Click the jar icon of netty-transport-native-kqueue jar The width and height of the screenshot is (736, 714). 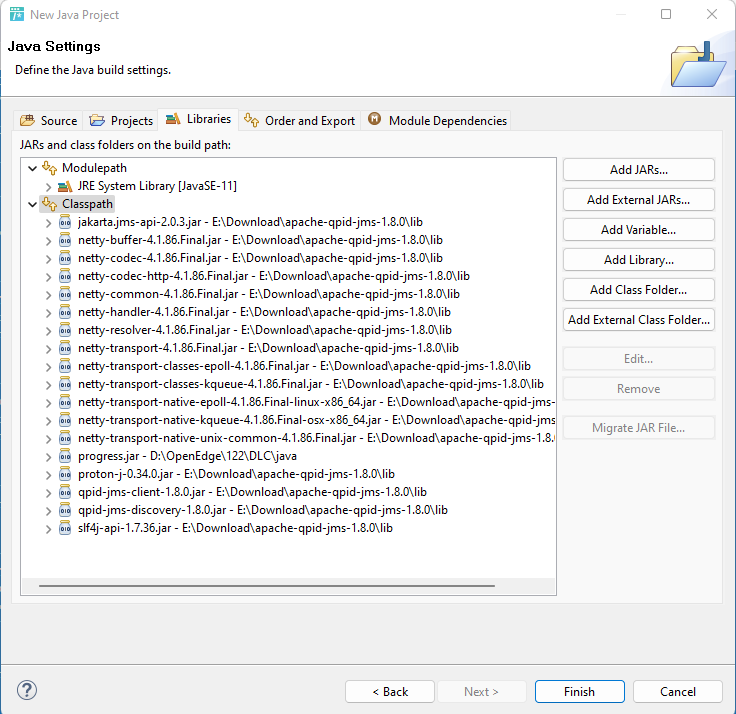tap(65, 420)
